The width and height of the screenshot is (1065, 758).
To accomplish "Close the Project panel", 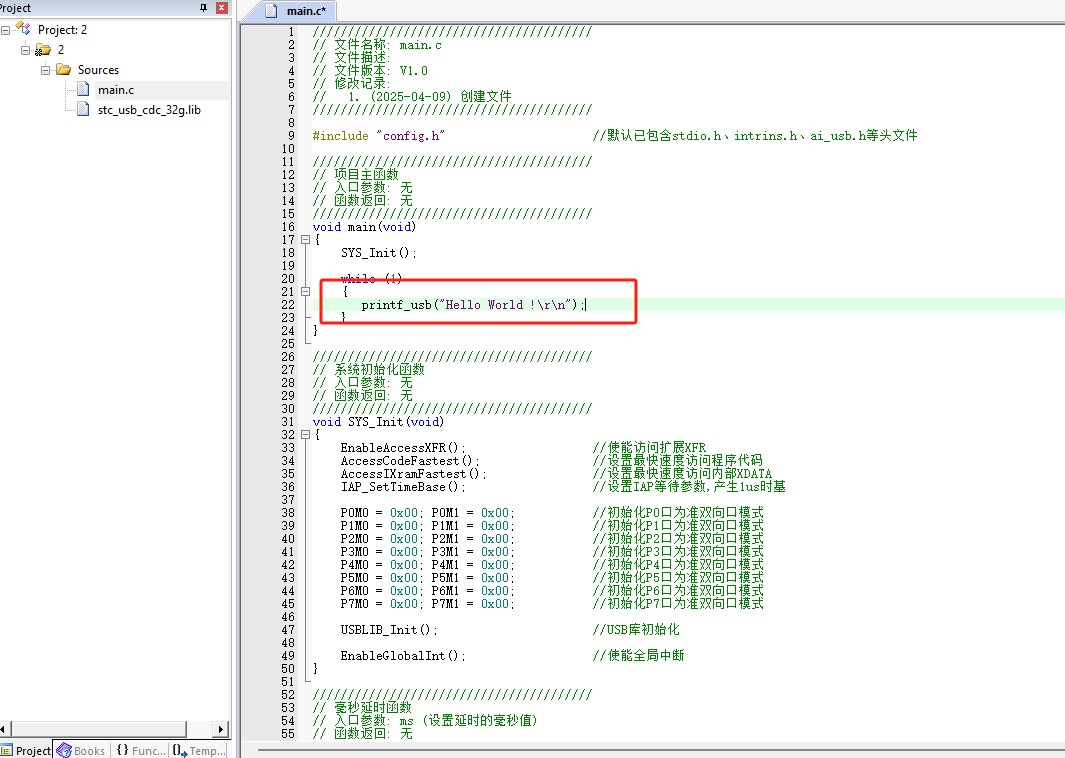I will (221, 7).
